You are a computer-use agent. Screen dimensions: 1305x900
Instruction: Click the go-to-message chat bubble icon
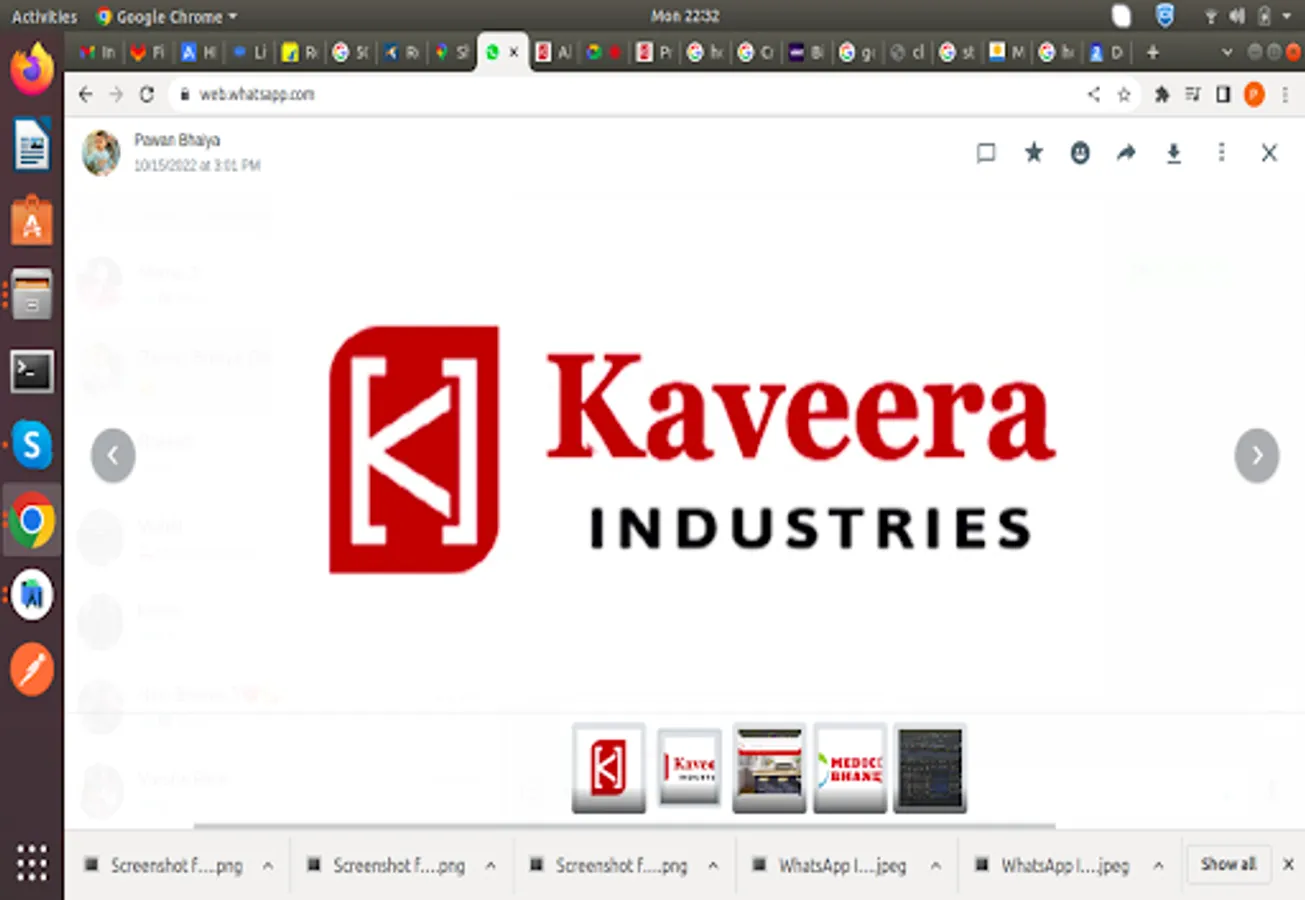coord(986,152)
